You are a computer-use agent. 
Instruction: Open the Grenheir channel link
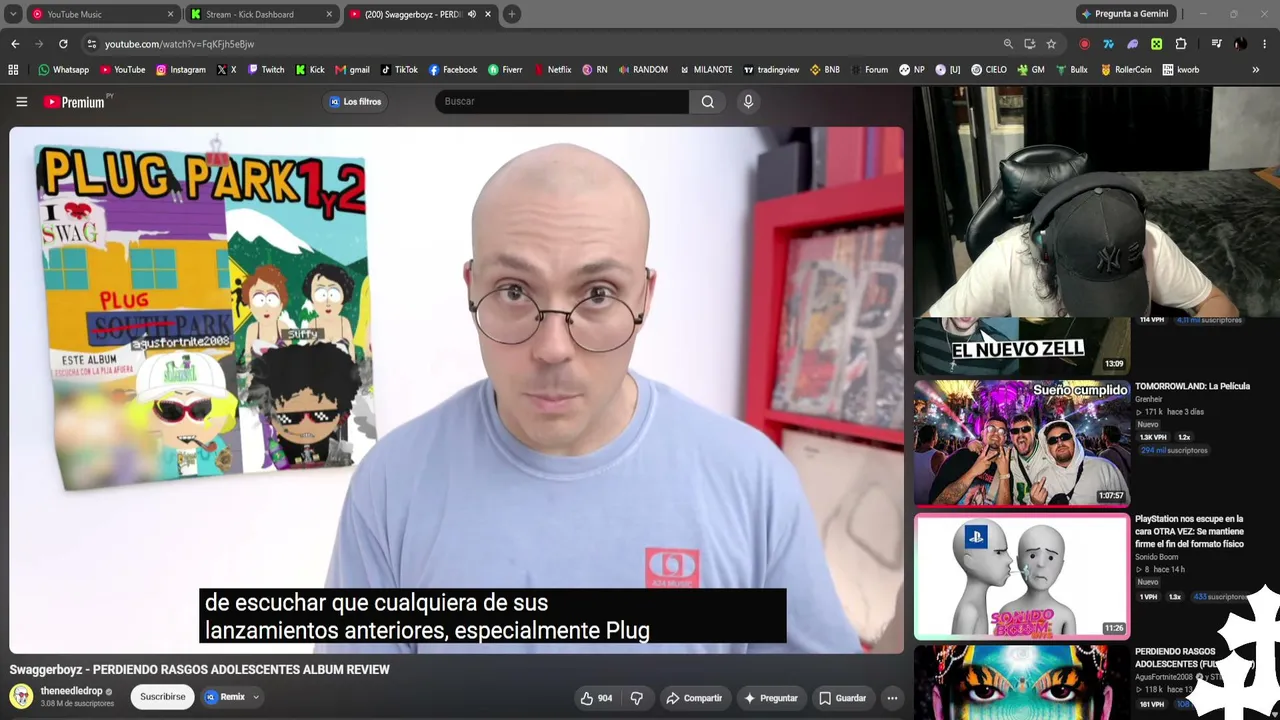1149,399
